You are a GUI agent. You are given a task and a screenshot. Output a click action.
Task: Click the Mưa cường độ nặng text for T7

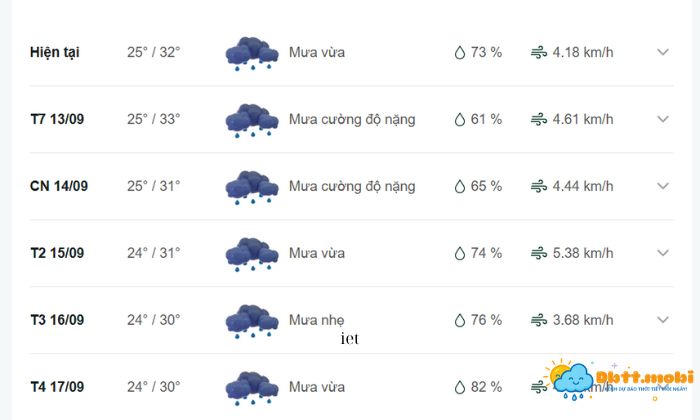click(351, 120)
